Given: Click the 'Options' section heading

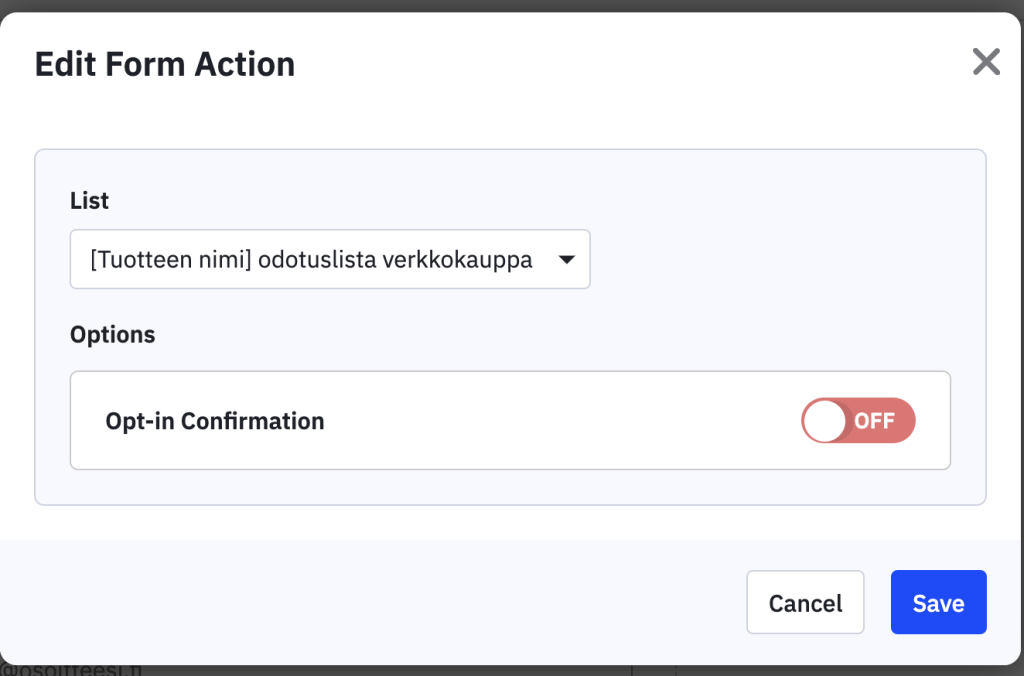Looking at the screenshot, I should 112,334.
